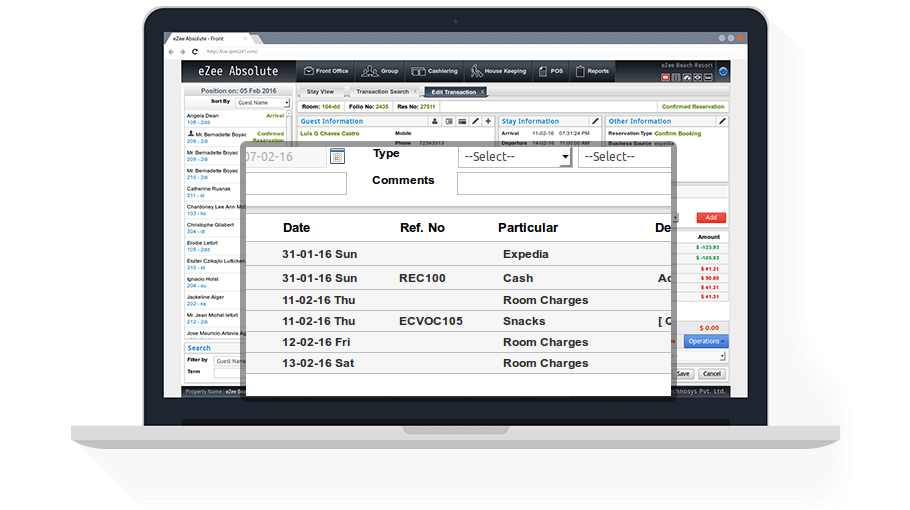Click guest name Luis G Chaves Castro

(x=330, y=133)
